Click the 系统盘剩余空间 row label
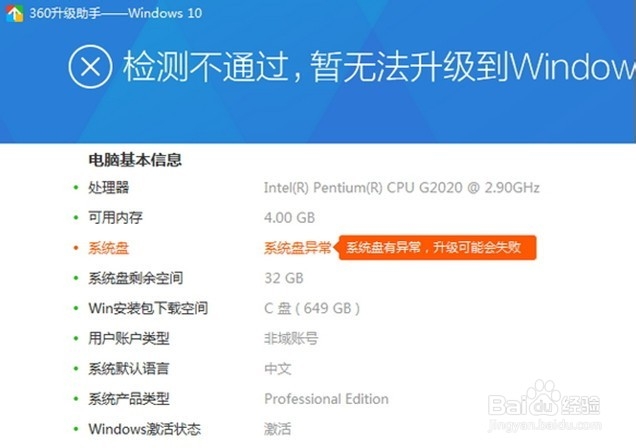Image resolution: width=636 pixels, height=448 pixels. (x=135, y=278)
